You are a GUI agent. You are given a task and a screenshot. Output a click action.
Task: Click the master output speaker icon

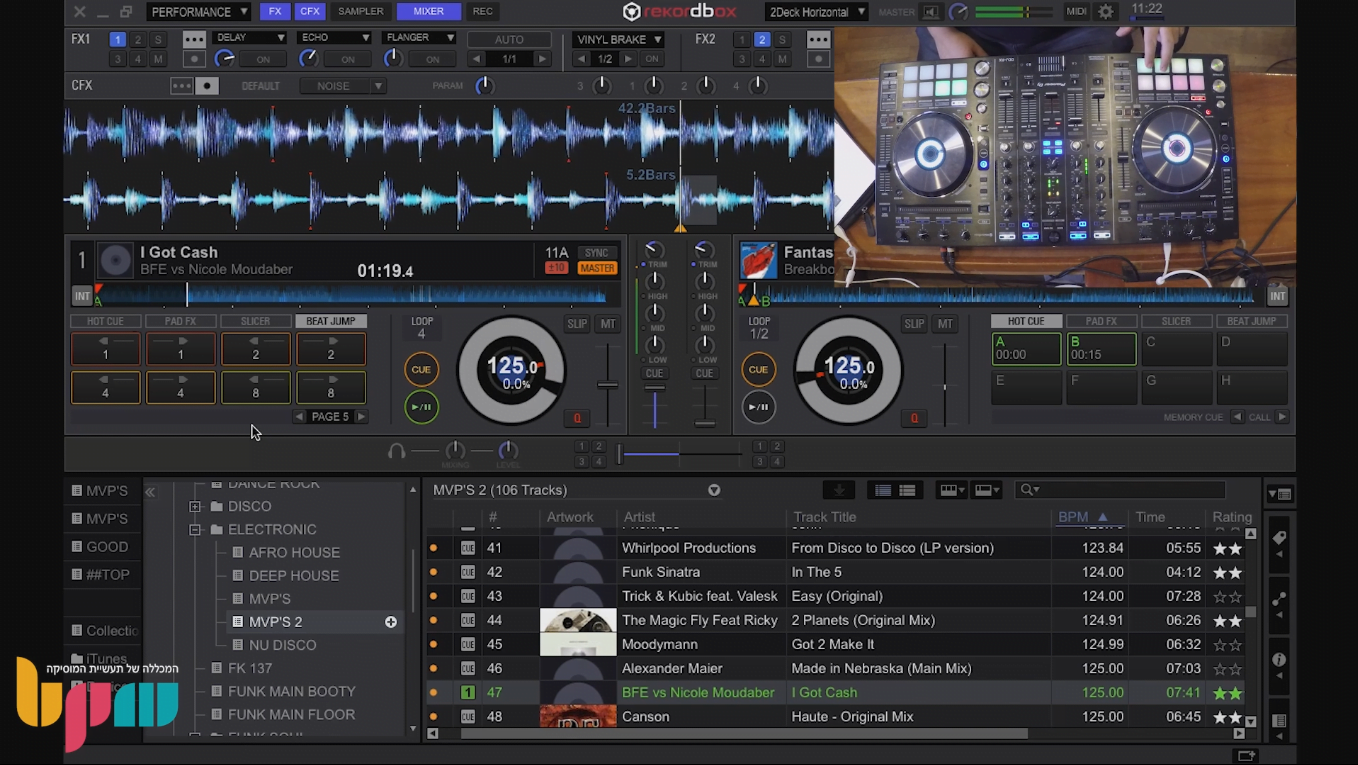coord(930,12)
